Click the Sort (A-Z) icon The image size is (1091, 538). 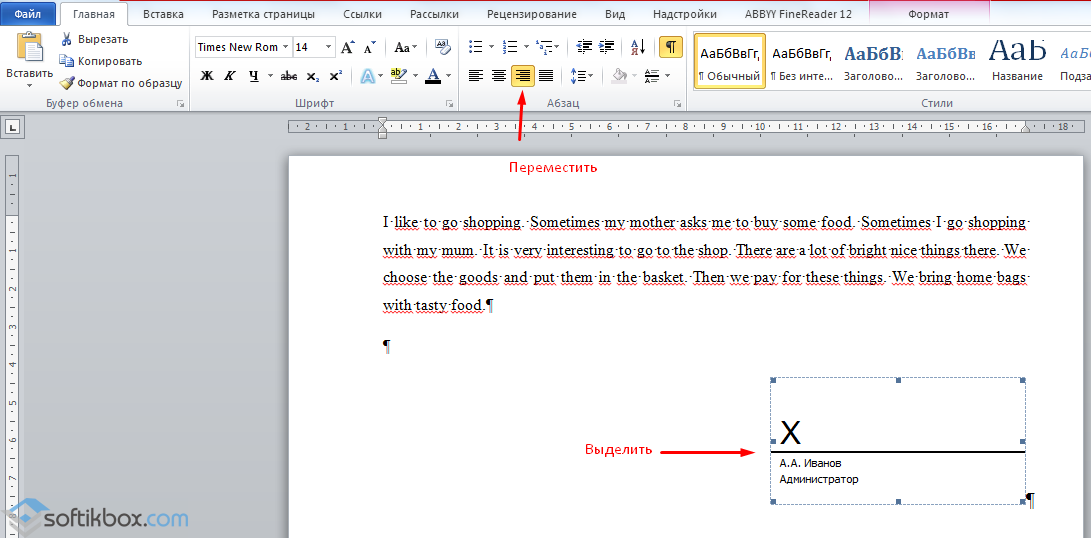638,47
